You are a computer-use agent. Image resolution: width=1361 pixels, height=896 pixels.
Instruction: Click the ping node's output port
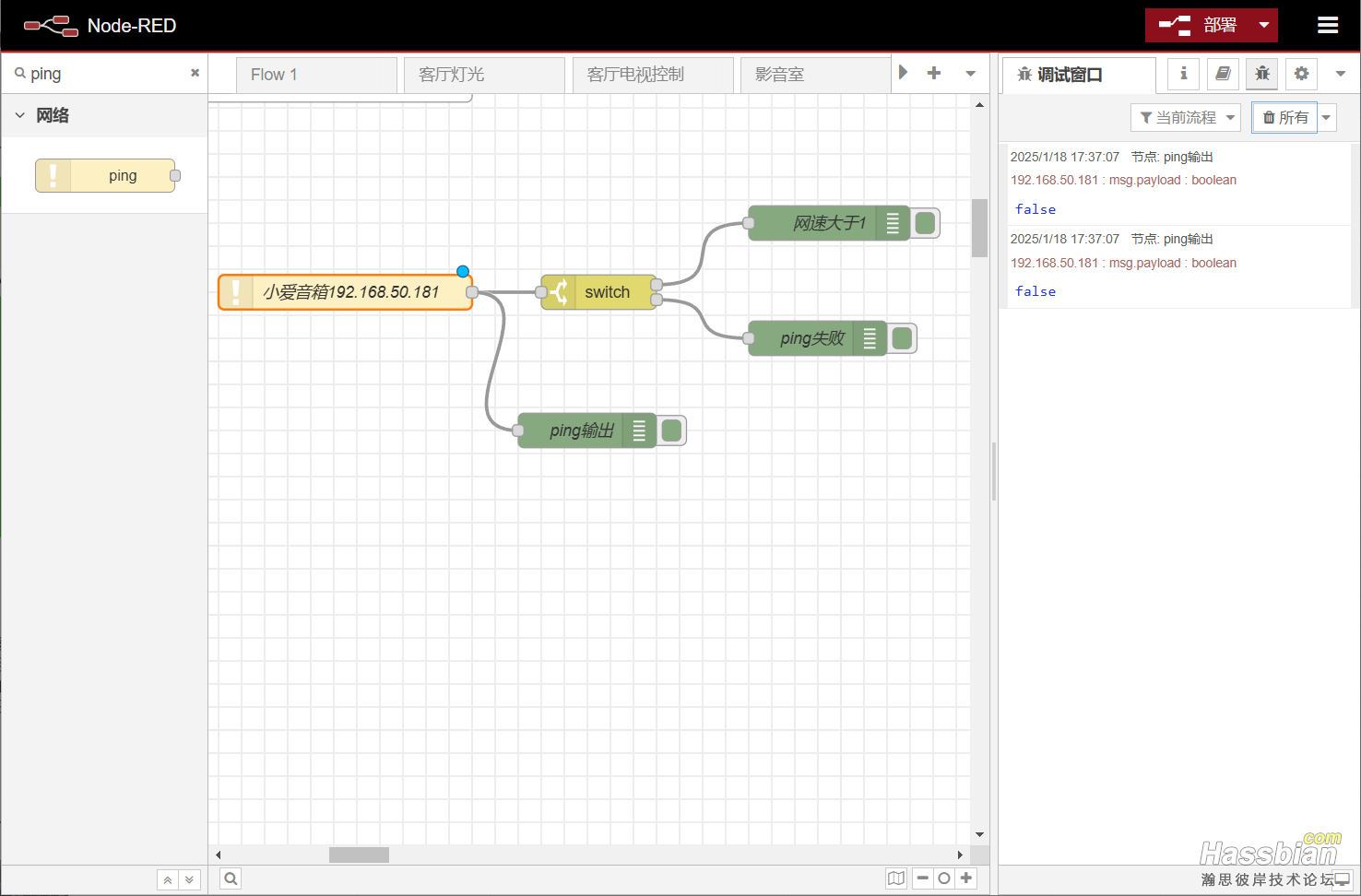pyautogui.click(x=472, y=292)
